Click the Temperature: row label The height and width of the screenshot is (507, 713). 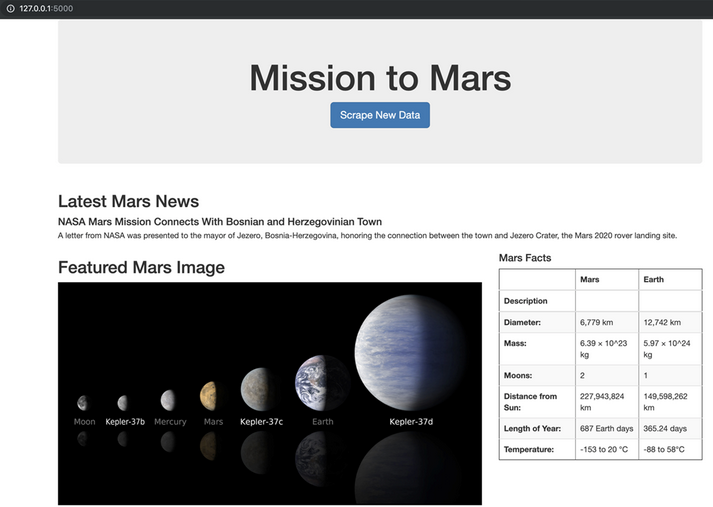tap(537, 449)
